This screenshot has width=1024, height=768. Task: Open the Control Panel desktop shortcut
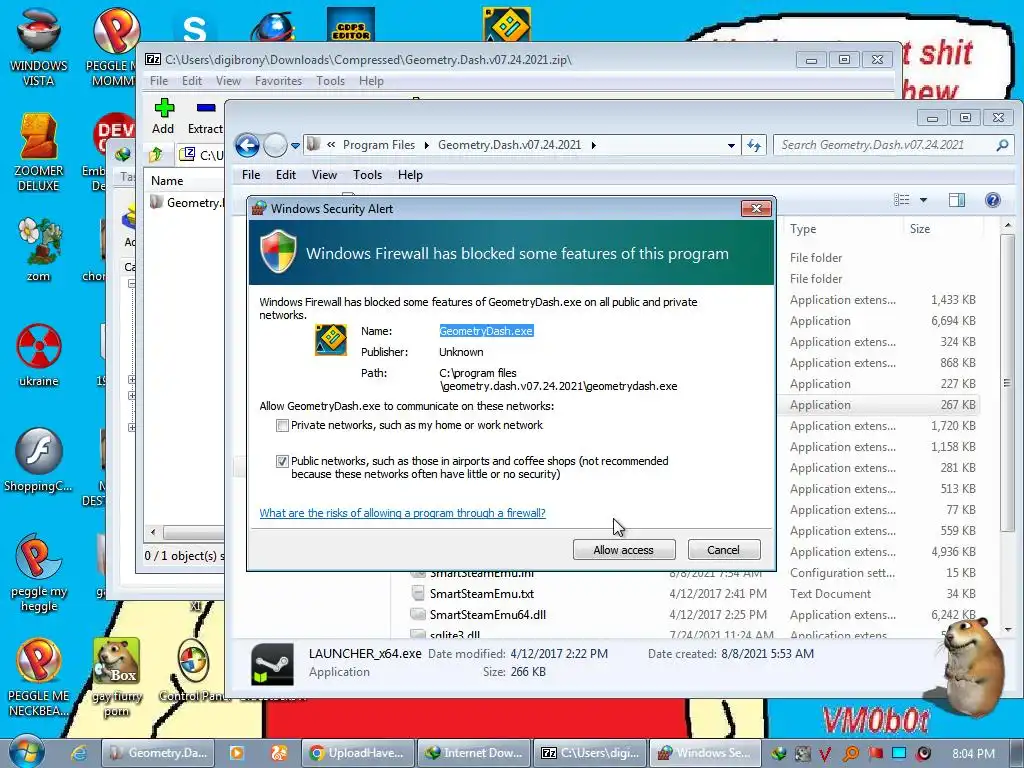pos(194,670)
